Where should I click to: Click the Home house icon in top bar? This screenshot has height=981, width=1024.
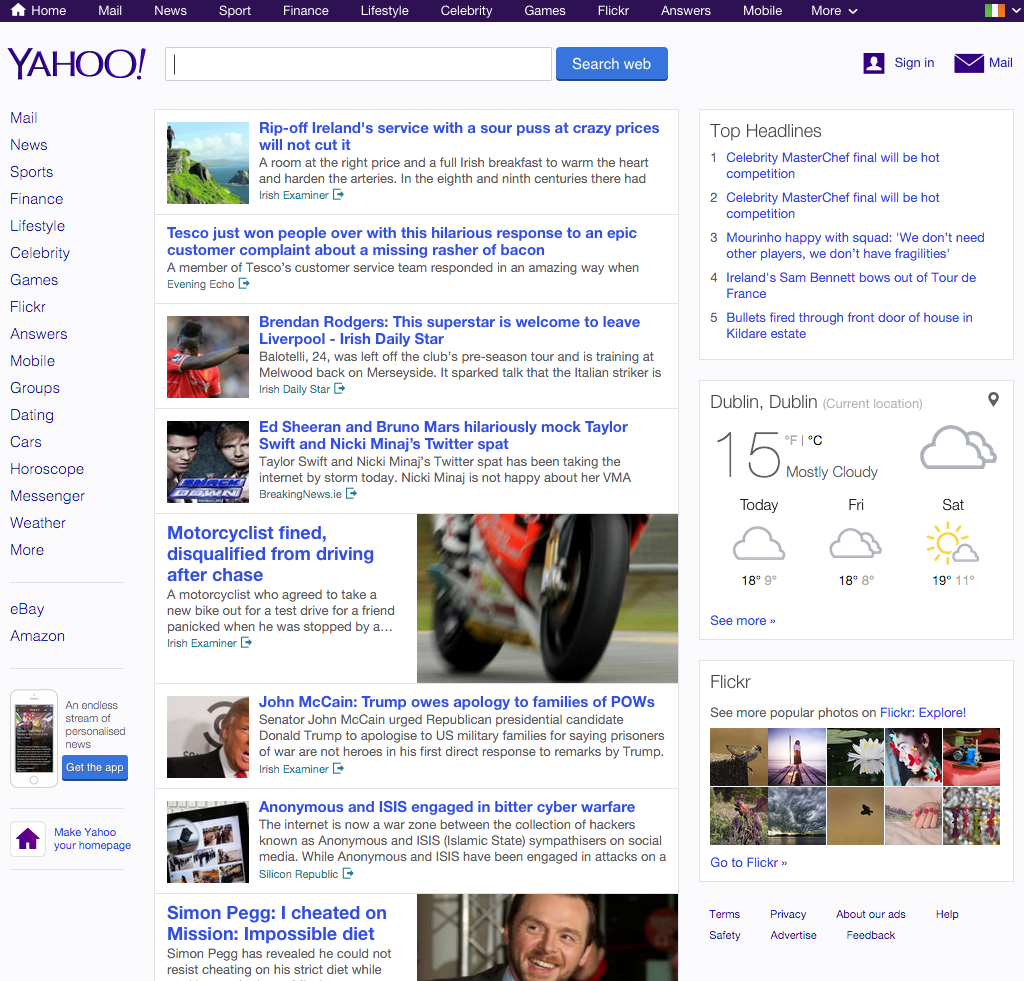(18, 10)
